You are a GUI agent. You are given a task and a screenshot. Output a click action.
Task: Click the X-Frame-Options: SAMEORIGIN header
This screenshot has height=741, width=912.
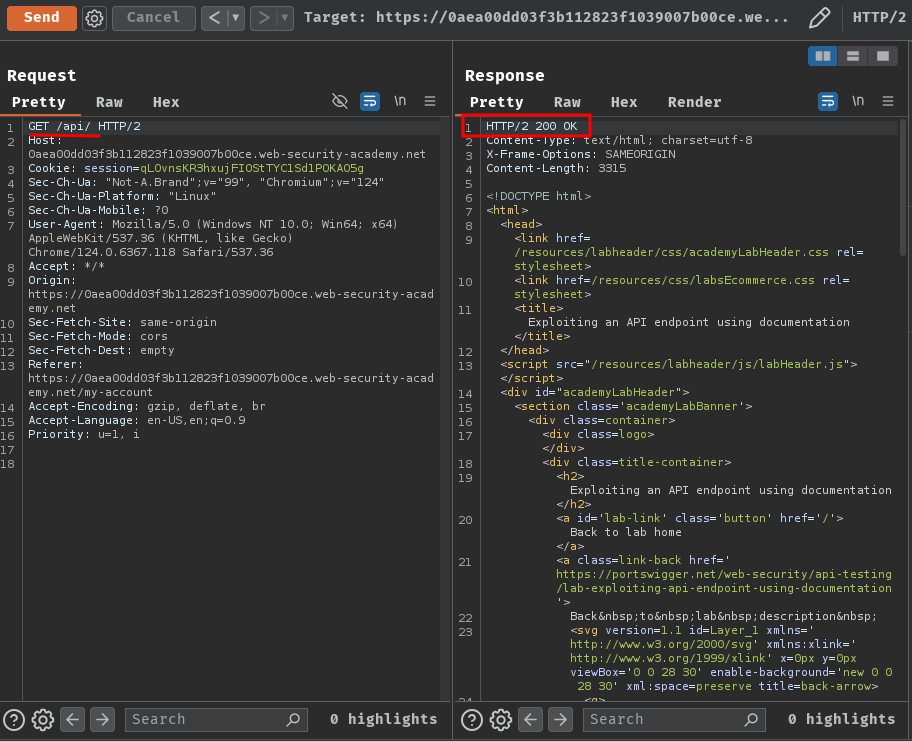[x=580, y=154]
